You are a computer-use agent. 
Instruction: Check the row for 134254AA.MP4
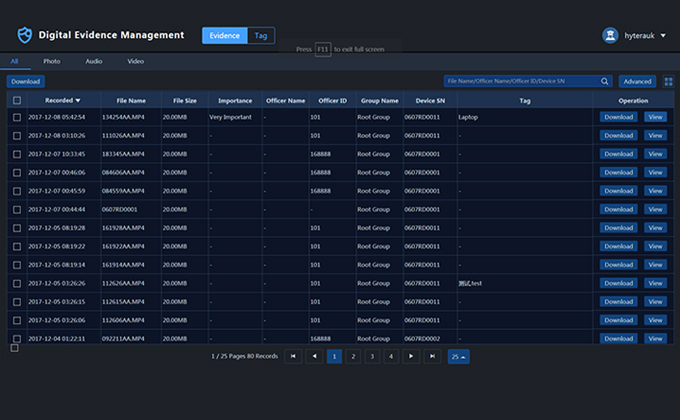pos(17,117)
